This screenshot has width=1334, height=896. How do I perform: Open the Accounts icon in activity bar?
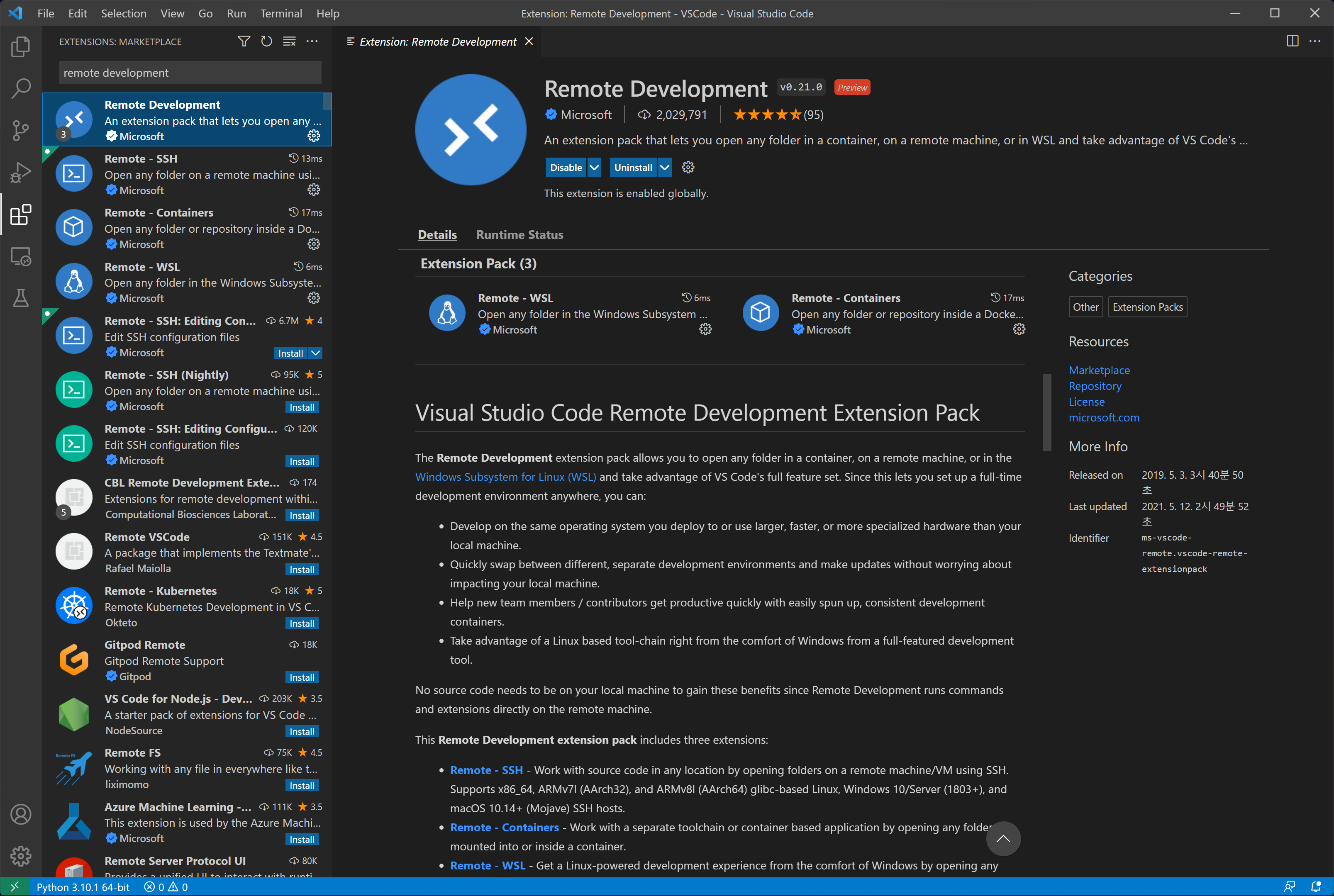coord(21,814)
